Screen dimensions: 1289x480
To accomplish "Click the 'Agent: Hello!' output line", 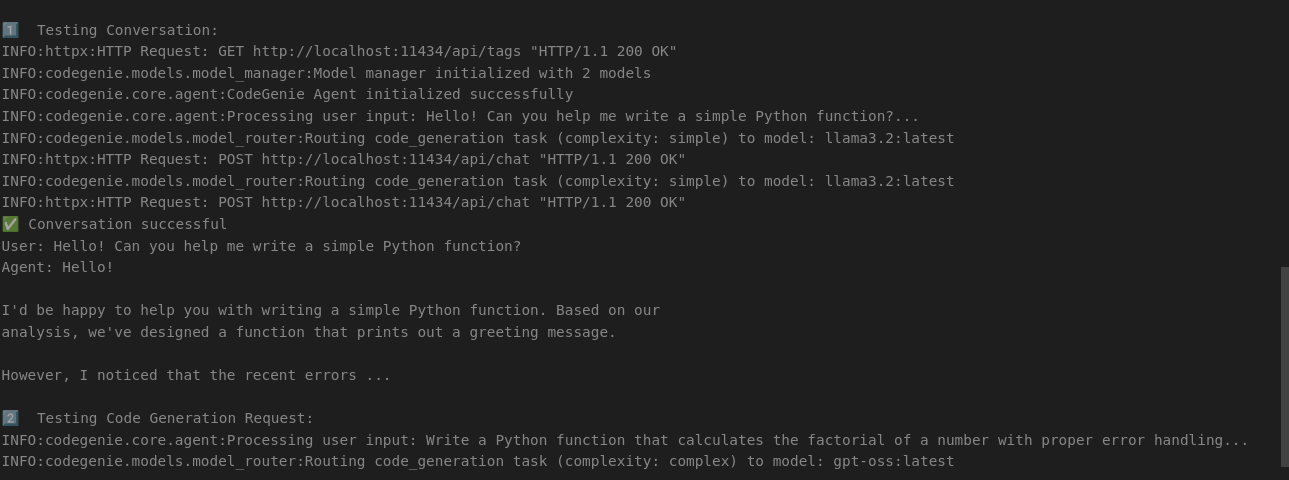I will pyautogui.click(x=58, y=267).
